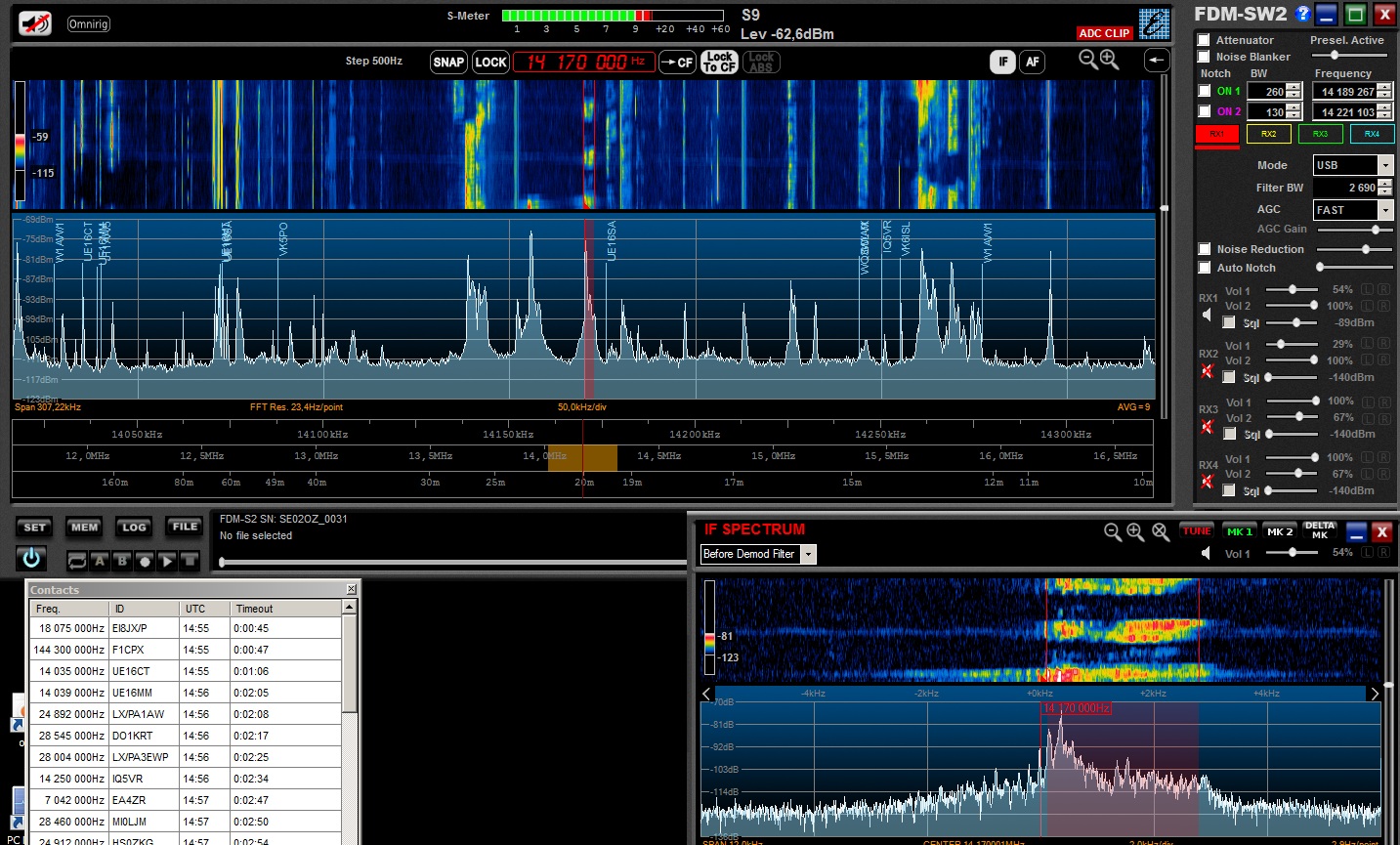Click the RX1 Vol 1 slider

(x=1290, y=290)
